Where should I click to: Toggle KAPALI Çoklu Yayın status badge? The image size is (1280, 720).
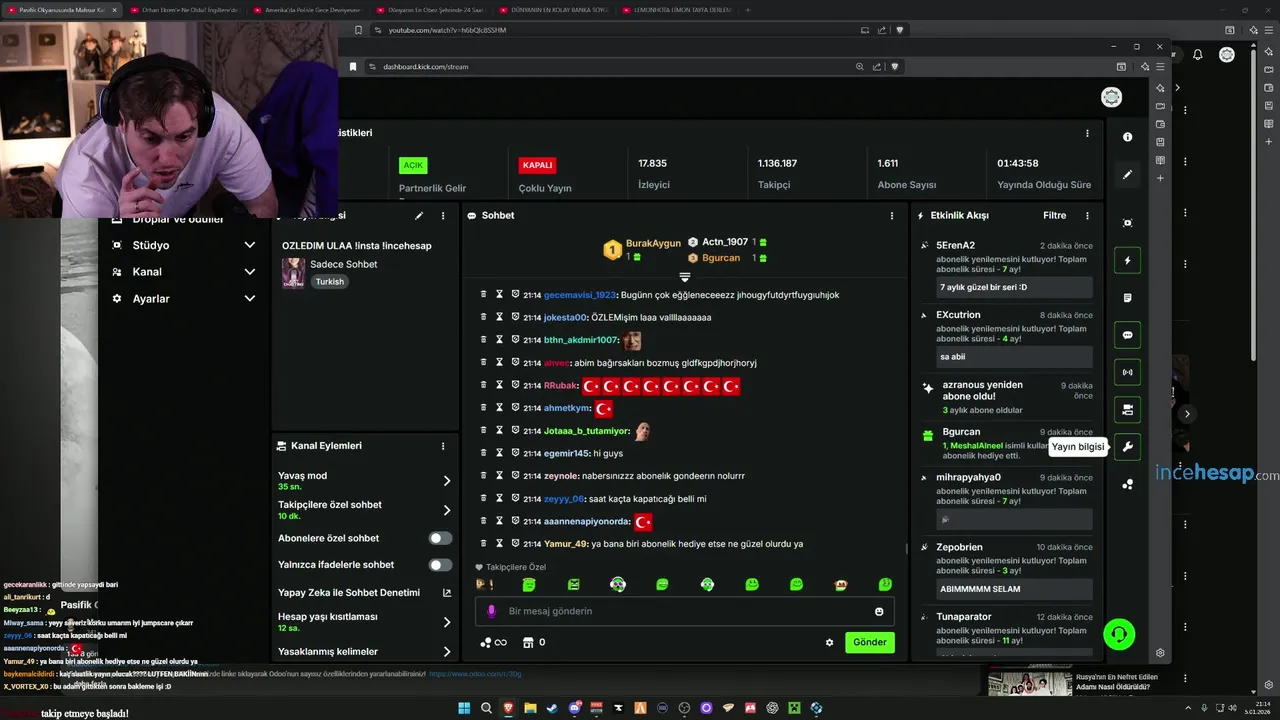(537, 165)
